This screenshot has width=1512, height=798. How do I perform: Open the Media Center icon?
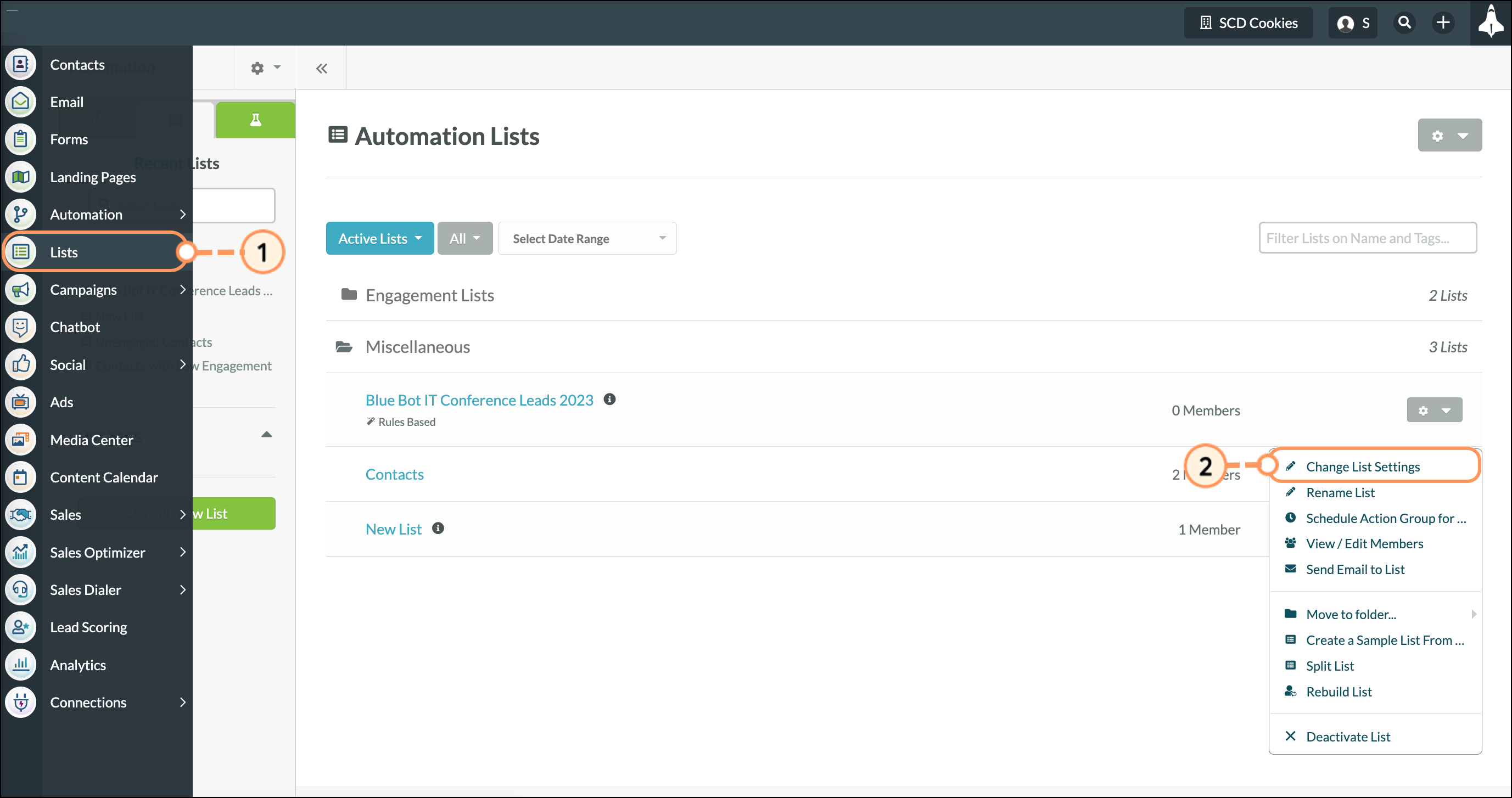tap(20, 440)
